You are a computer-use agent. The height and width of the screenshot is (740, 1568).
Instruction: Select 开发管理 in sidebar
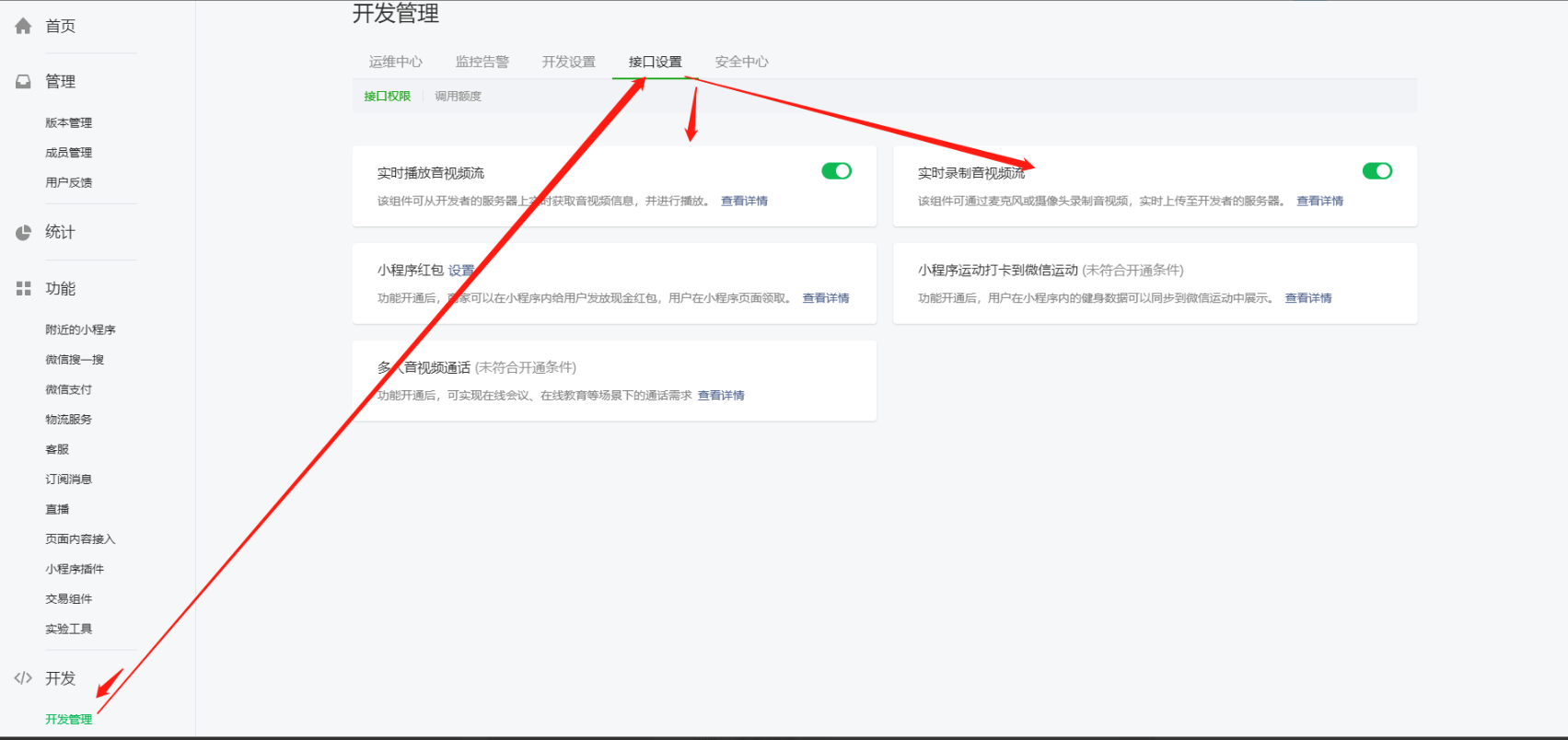[69, 720]
